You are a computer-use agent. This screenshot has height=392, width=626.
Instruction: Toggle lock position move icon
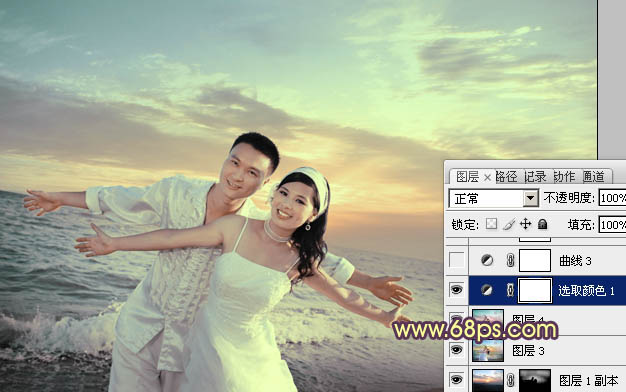pyautogui.click(x=525, y=224)
